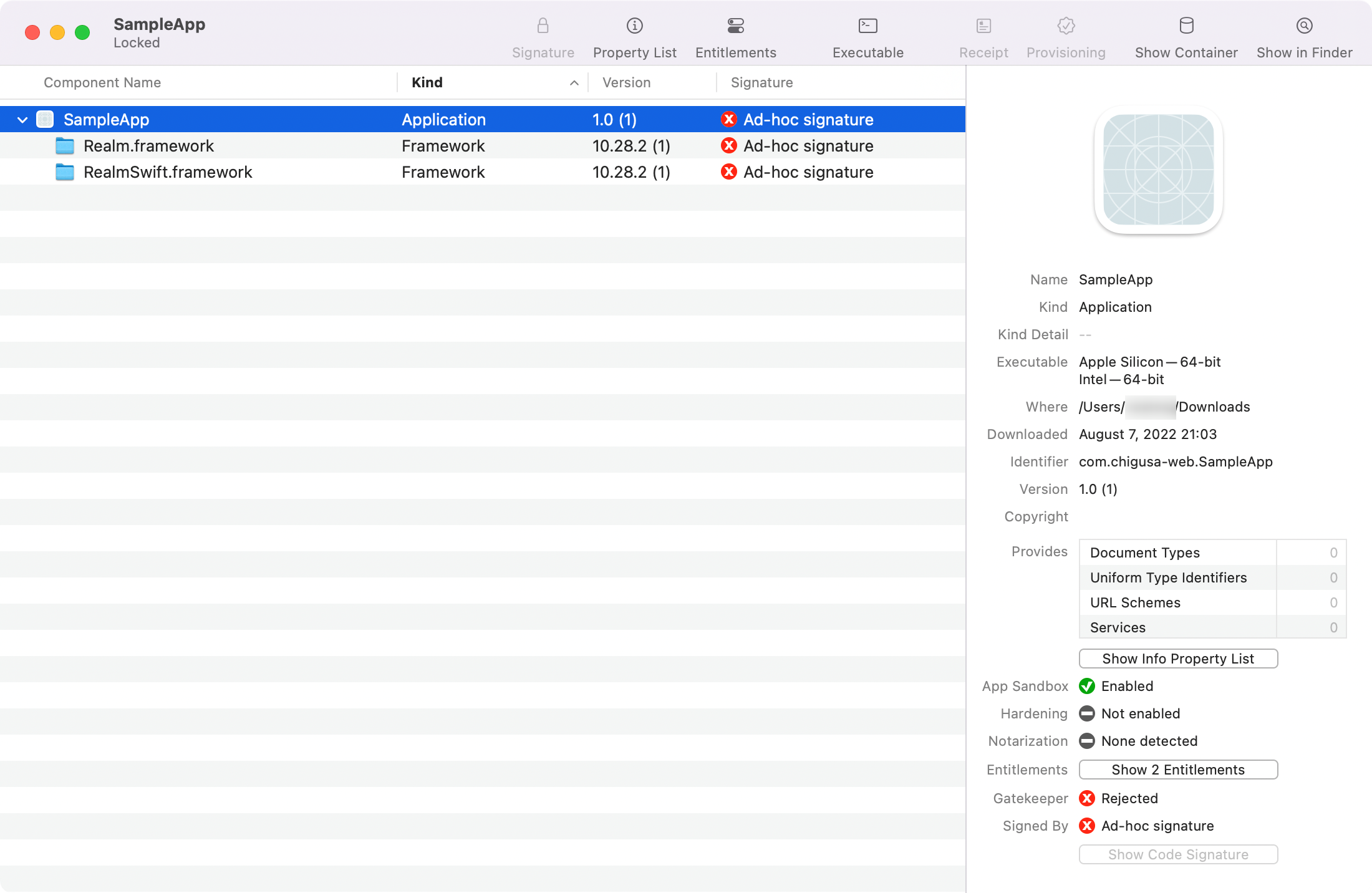Close the SampleApp window
Image resolution: width=1372 pixels, height=893 pixels.
(x=32, y=32)
